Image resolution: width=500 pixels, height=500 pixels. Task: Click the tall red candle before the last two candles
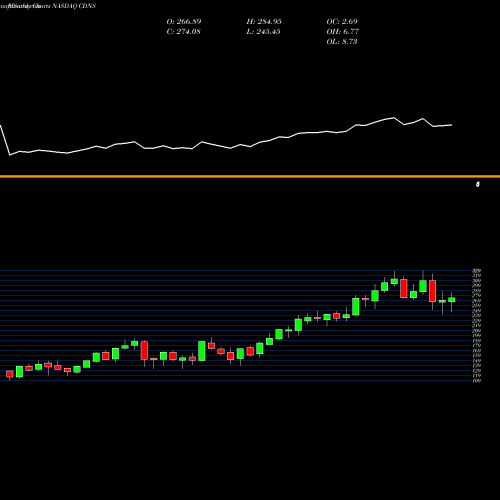pos(432,291)
